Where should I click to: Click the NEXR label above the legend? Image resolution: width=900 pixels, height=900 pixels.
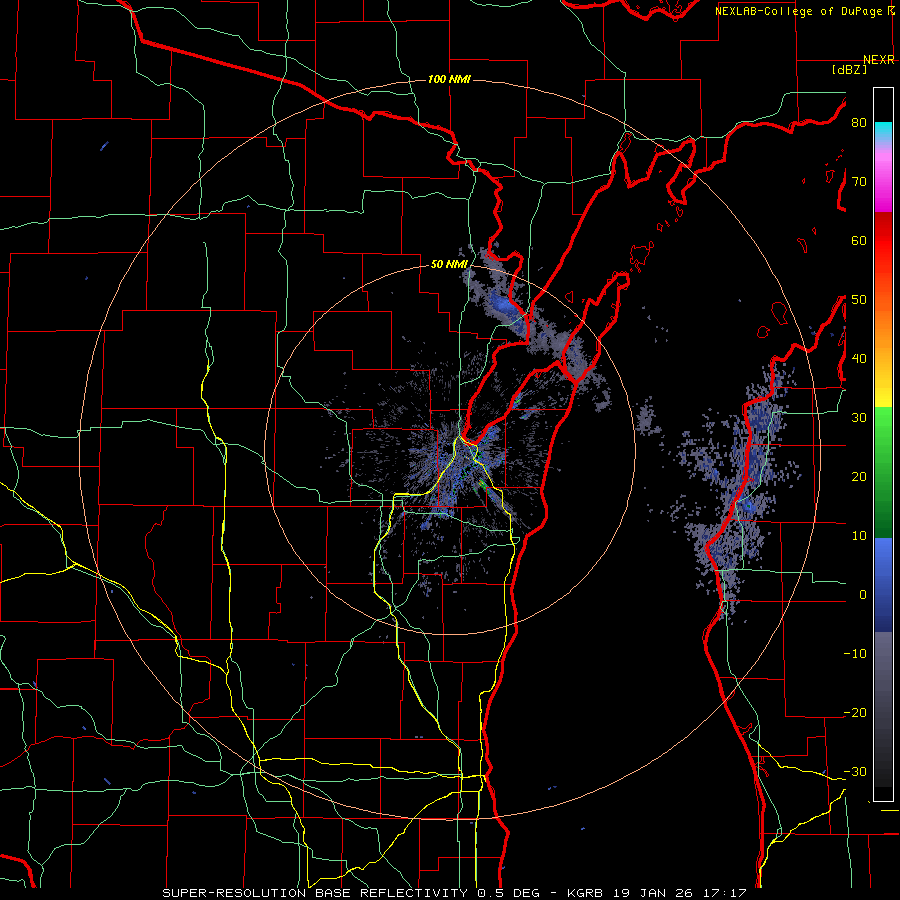coord(878,60)
